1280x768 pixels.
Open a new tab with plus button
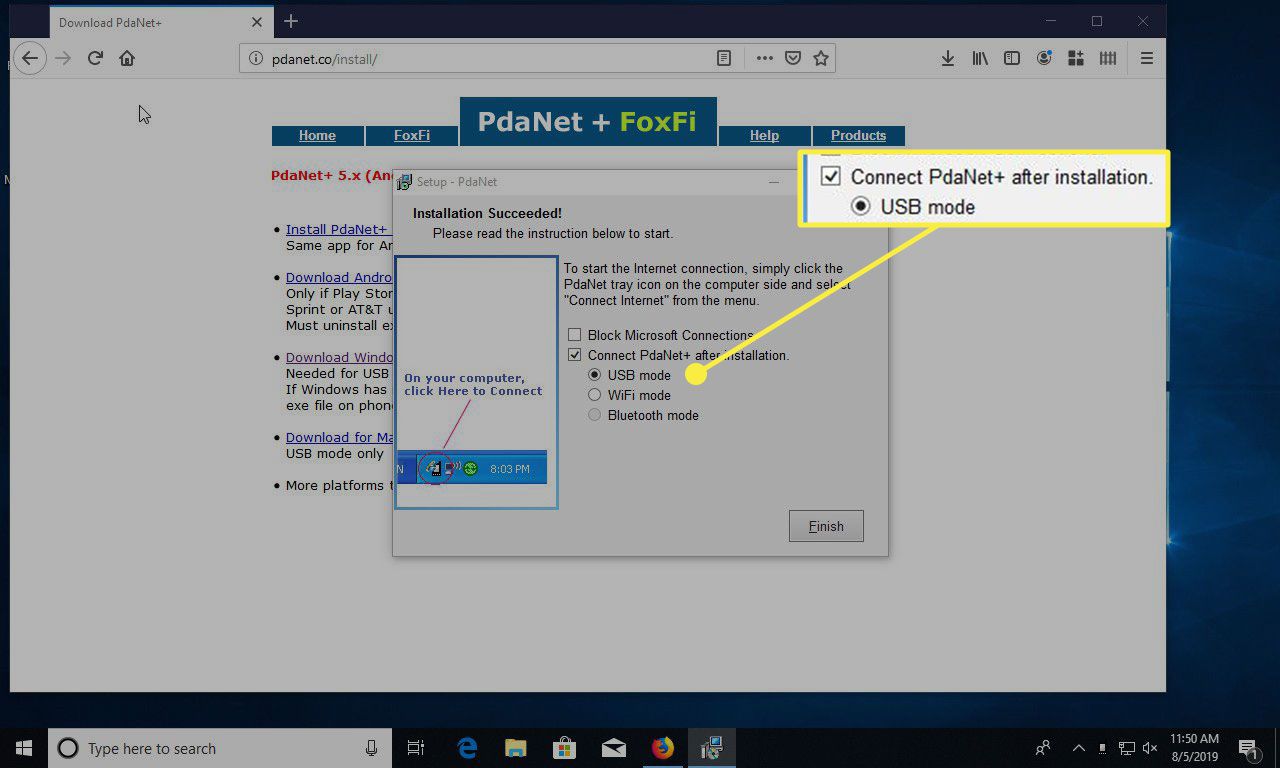(x=291, y=21)
